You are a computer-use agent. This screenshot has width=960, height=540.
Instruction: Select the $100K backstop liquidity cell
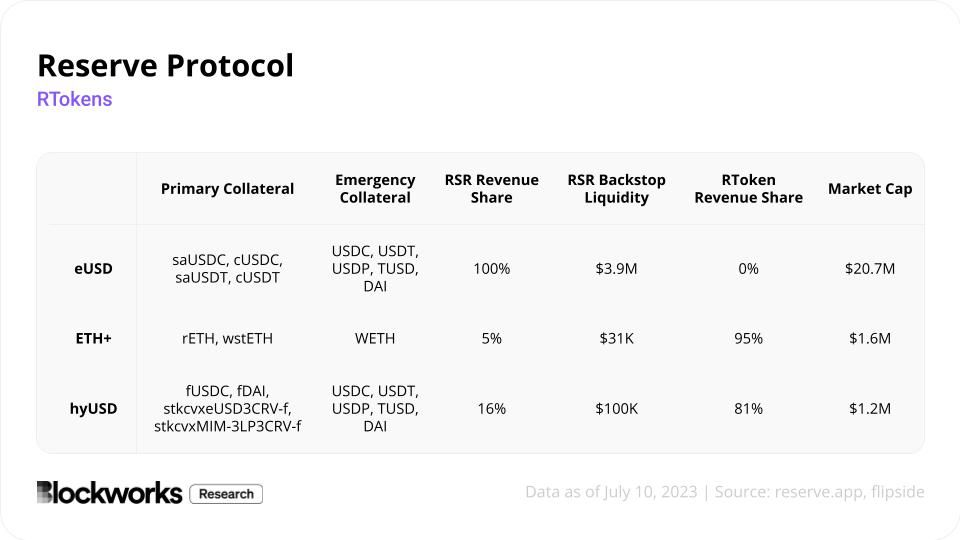pos(616,408)
